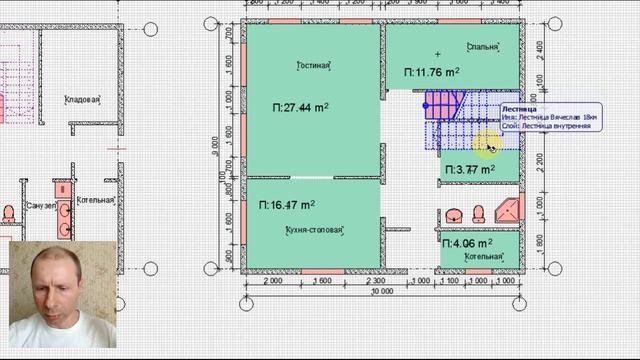Image resolution: width=640 pixels, height=360 pixels.
Task: Click the П:4.06 m² area value
Action: [467, 244]
